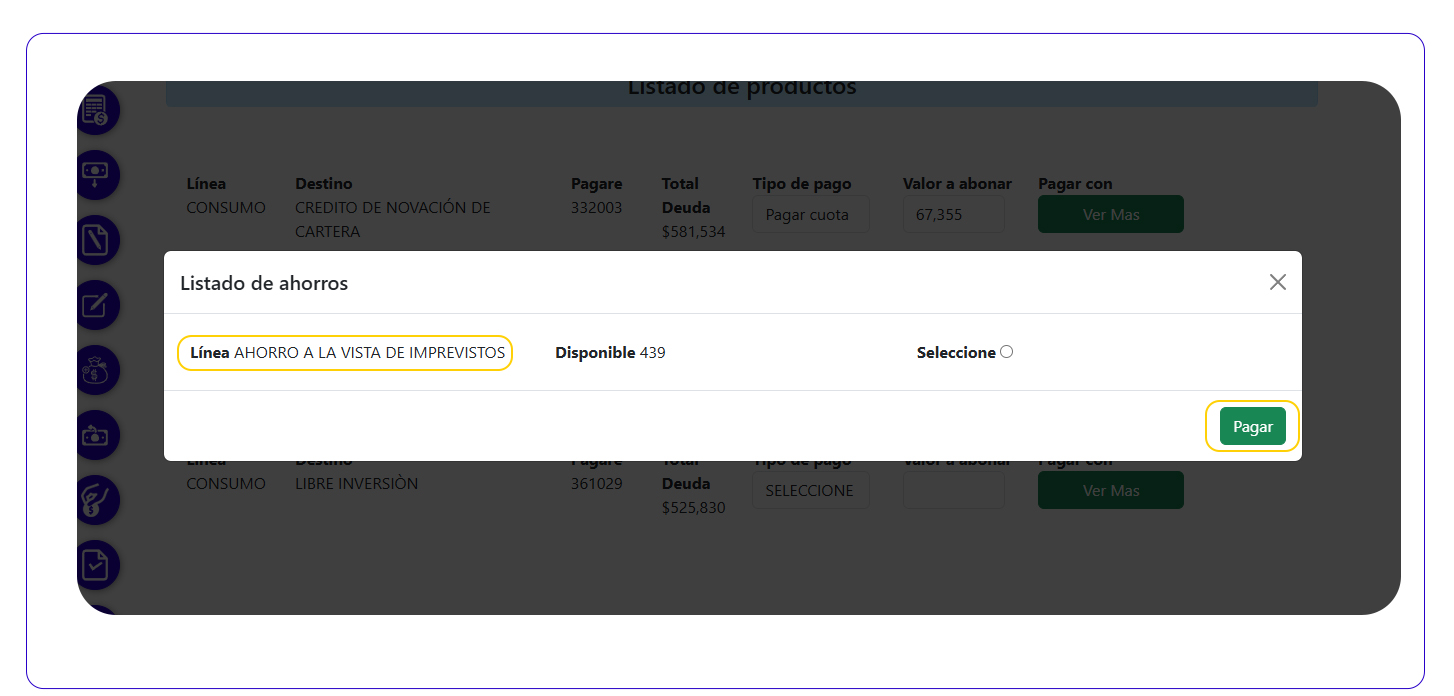
Task: Click Ver Mas for pagare 332003
Action: (x=1110, y=214)
